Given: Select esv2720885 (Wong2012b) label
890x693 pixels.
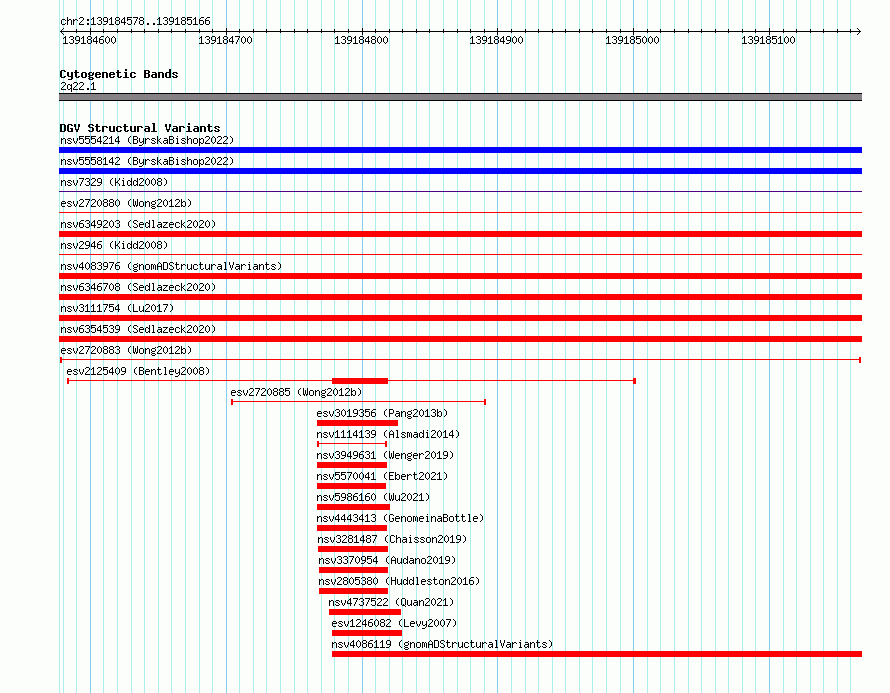Looking at the screenshot, I should 296,392.
